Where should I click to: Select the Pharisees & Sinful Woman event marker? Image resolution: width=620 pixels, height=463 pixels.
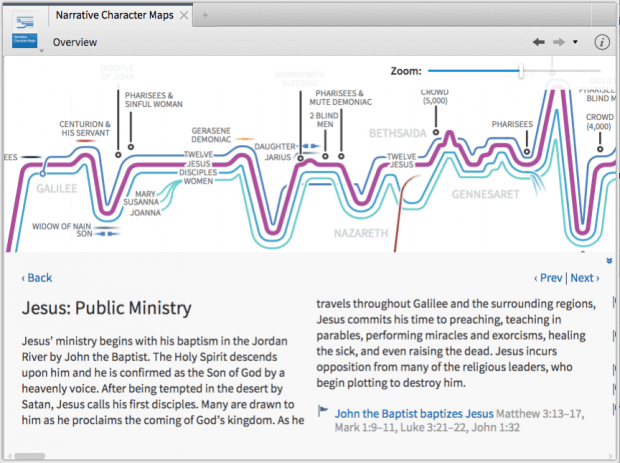coord(128,149)
